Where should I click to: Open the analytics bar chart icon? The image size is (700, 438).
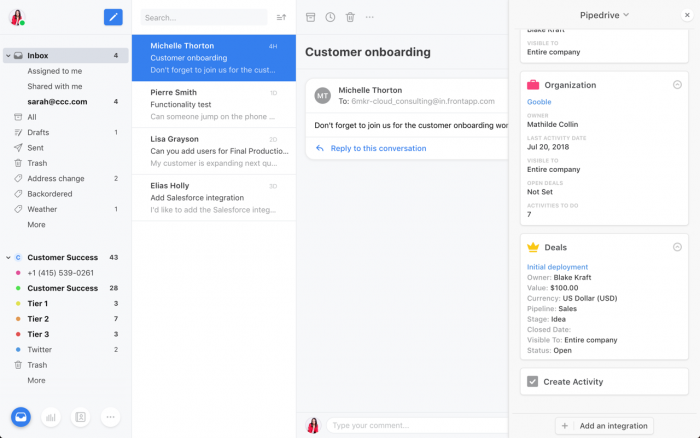(51, 417)
